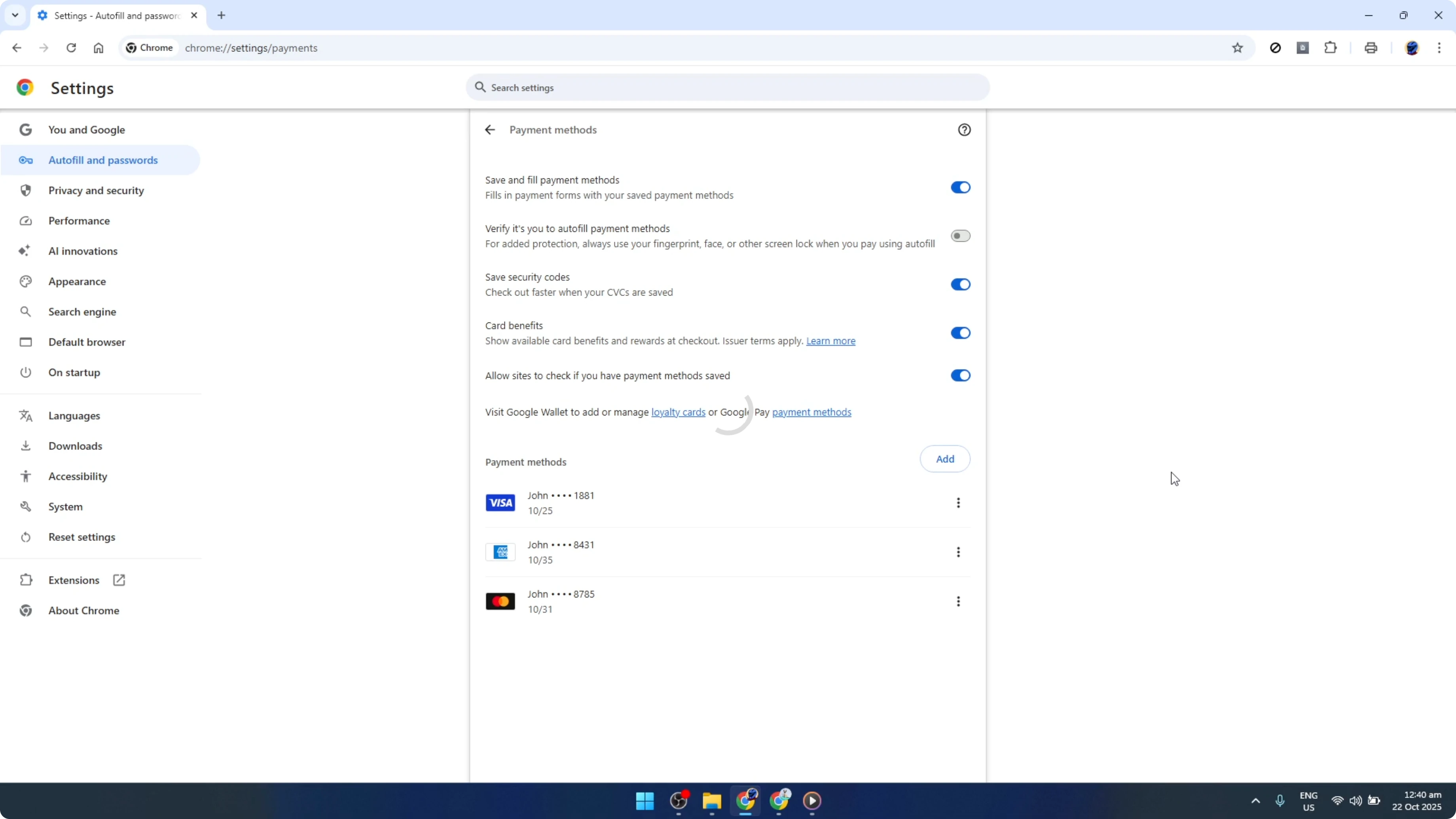Launch OBS Studio from the taskbar
This screenshot has height=819, width=1456.
pyautogui.click(x=678, y=802)
